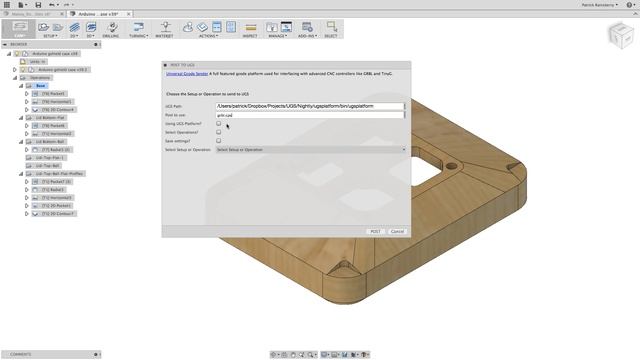Select the Lid Bottom Ball setup

pos(50,142)
